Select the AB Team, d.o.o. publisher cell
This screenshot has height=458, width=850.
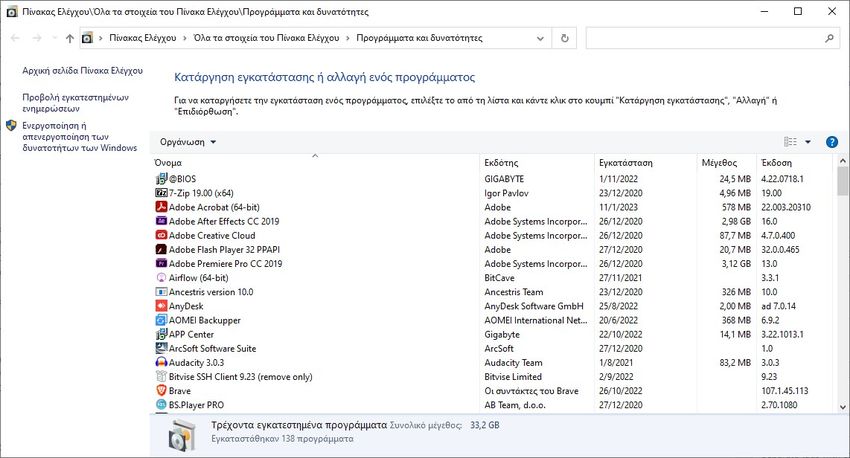click(515, 405)
